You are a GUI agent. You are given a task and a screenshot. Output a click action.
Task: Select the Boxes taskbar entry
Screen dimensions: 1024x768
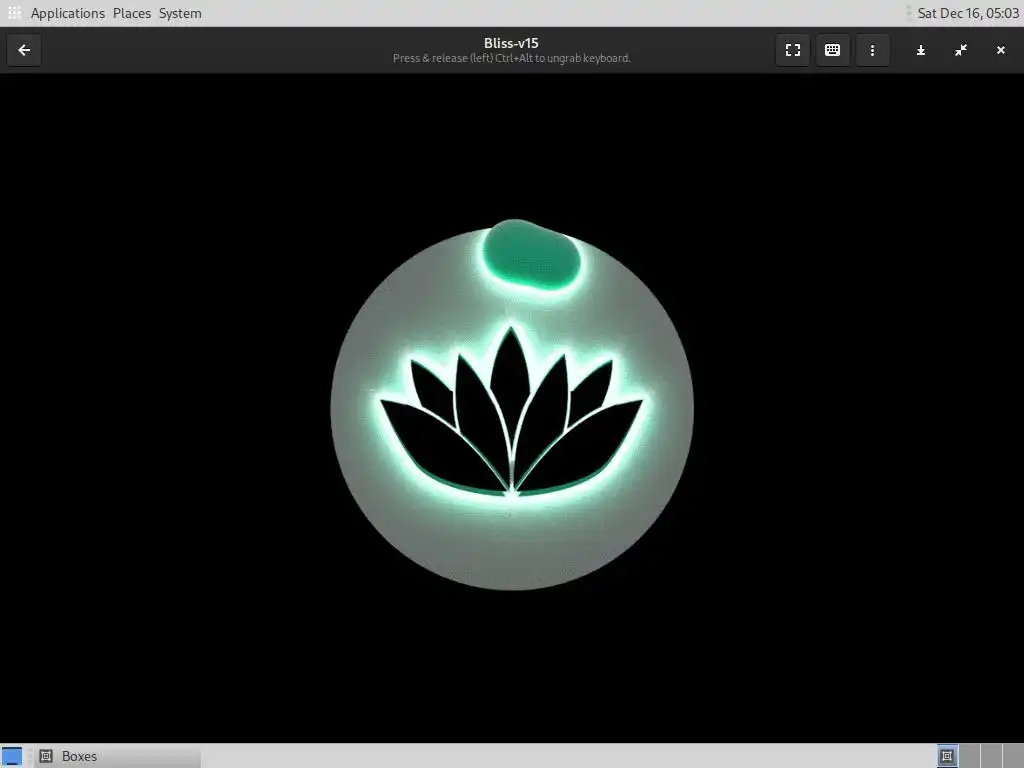point(118,756)
